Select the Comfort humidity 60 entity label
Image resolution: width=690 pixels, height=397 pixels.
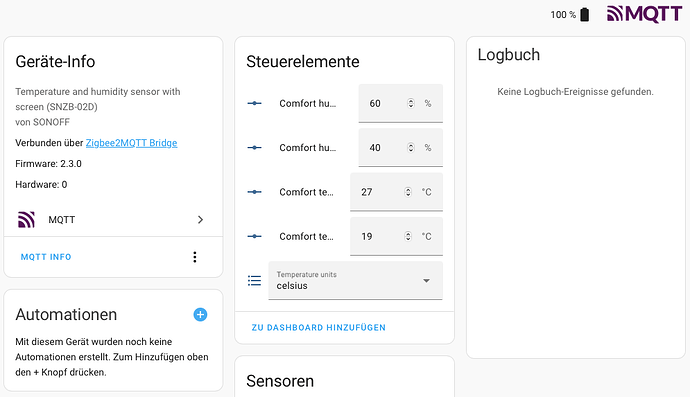click(x=308, y=103)
